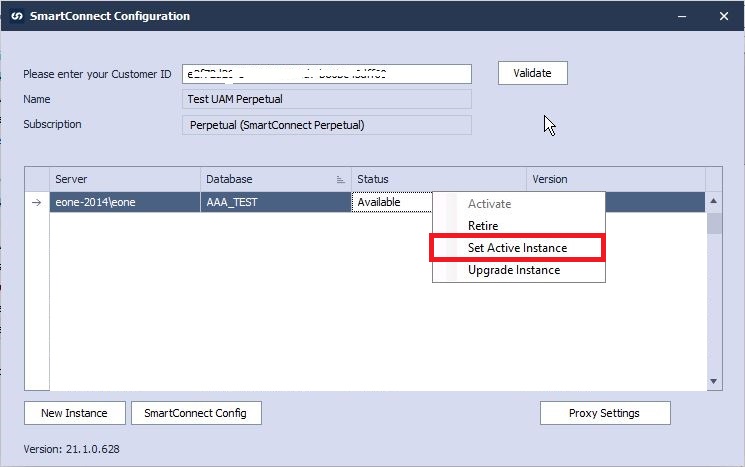Click the Validate button

coord(533,73)
